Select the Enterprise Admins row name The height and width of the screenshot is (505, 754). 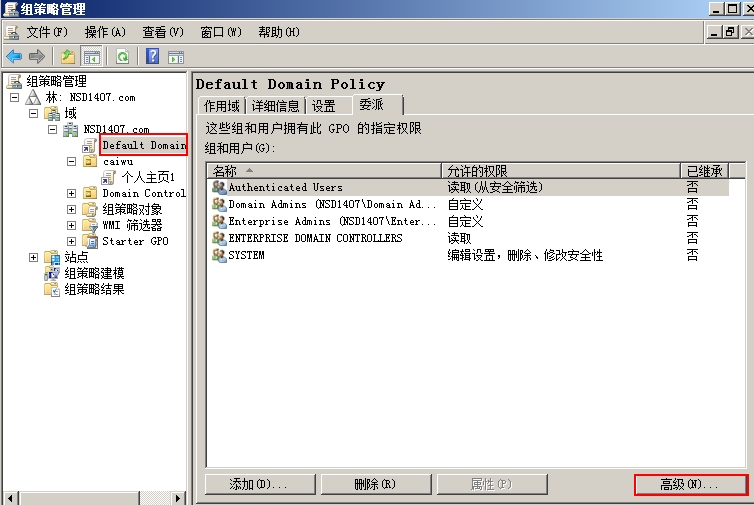(332, 221)
